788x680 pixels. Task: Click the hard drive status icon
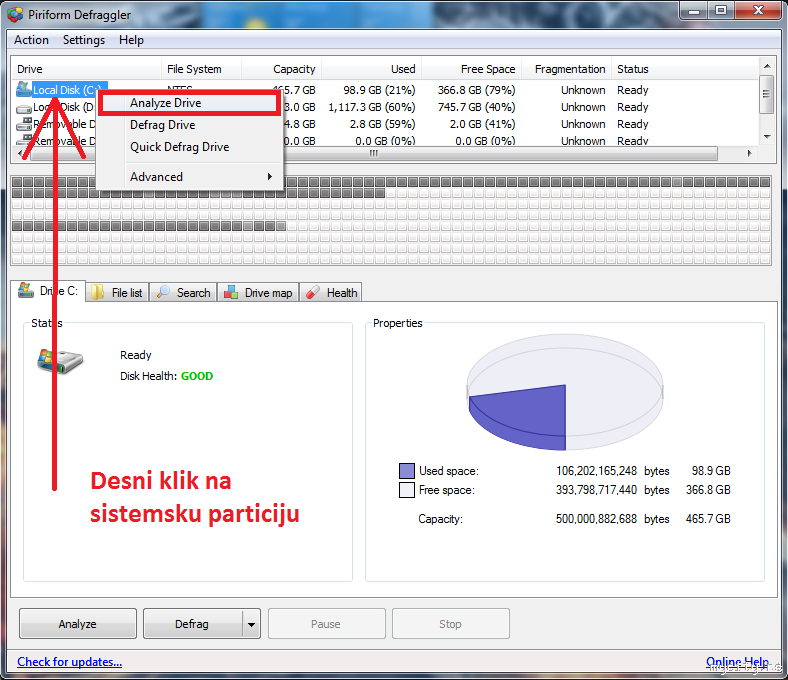click(60, 361)
